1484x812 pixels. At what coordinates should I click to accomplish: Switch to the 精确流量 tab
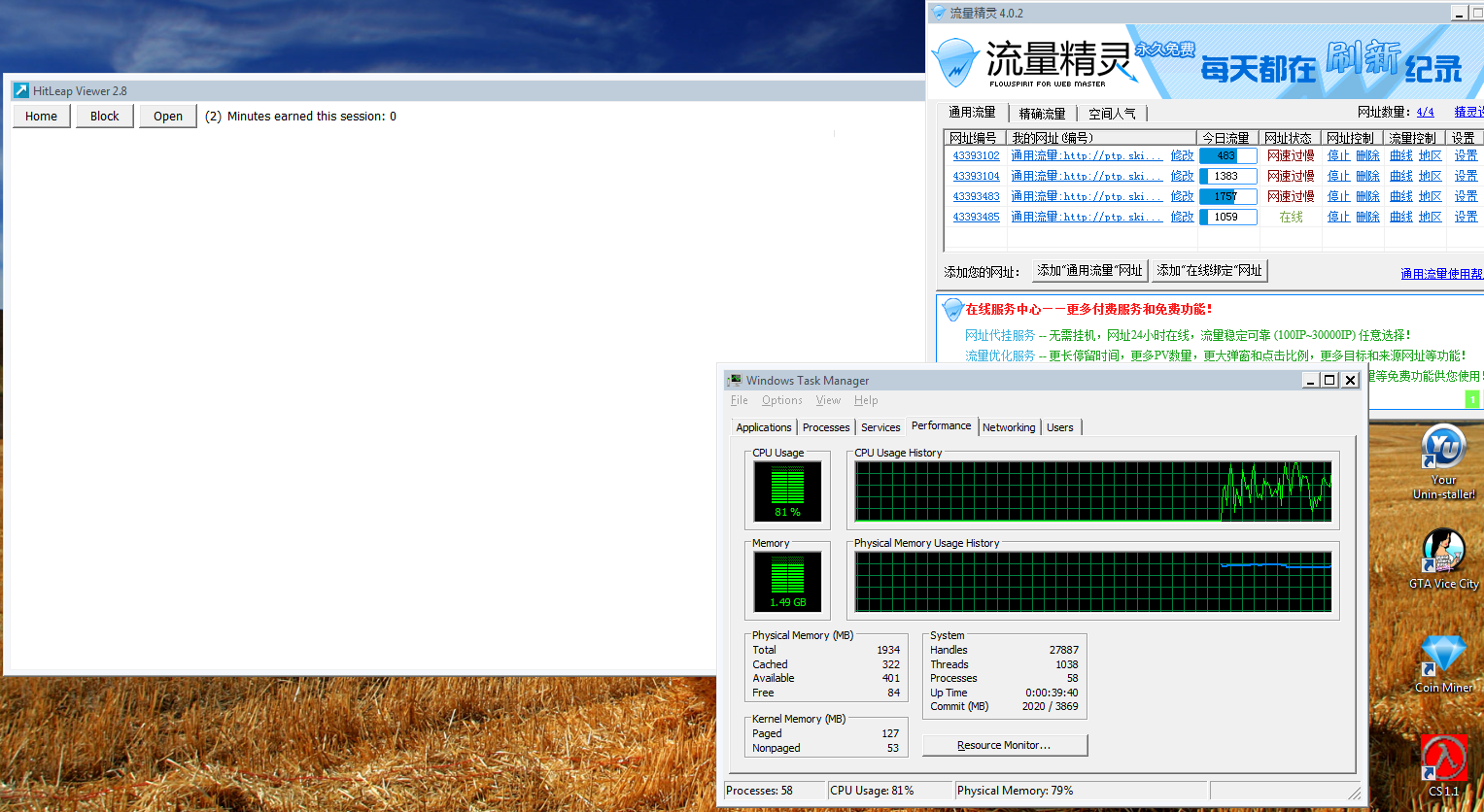(x=1043, y=114)
